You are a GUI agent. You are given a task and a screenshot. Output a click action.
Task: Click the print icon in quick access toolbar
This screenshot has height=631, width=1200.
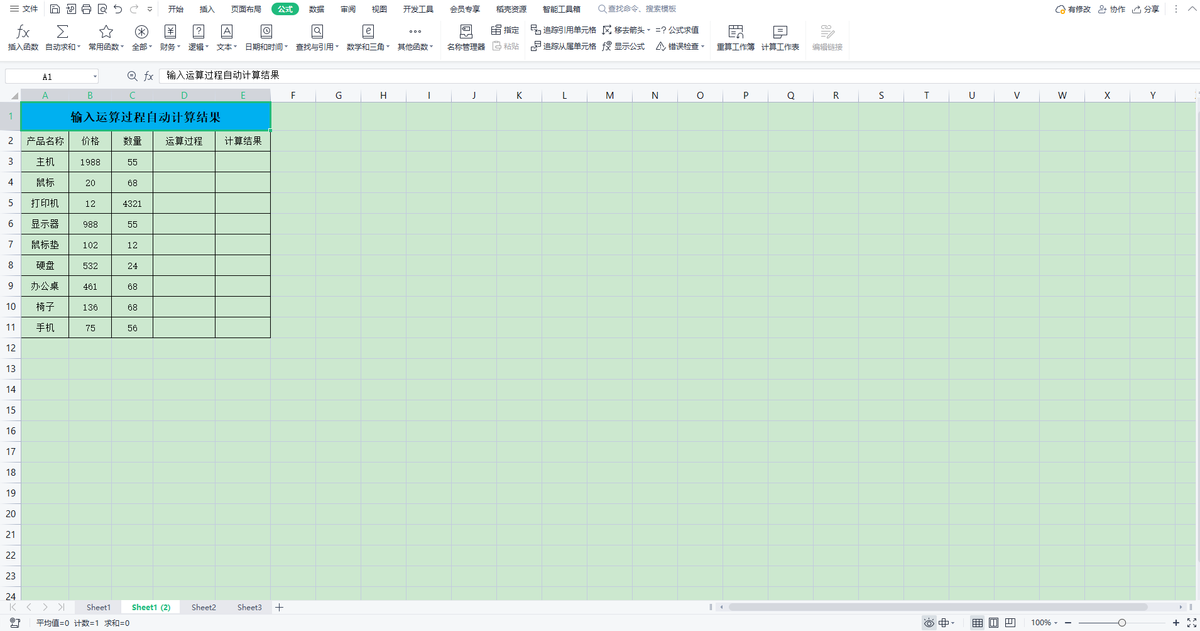pyautogui.click(x=86, y=8)
